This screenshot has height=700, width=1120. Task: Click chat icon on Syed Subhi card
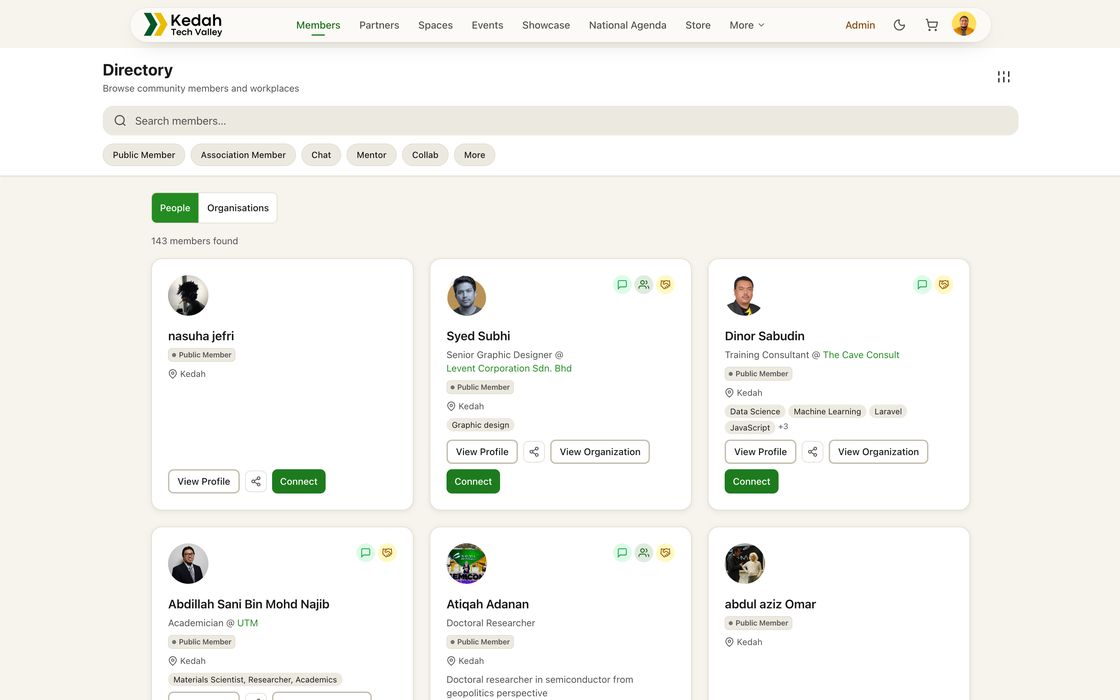click(x=622, y=284)
